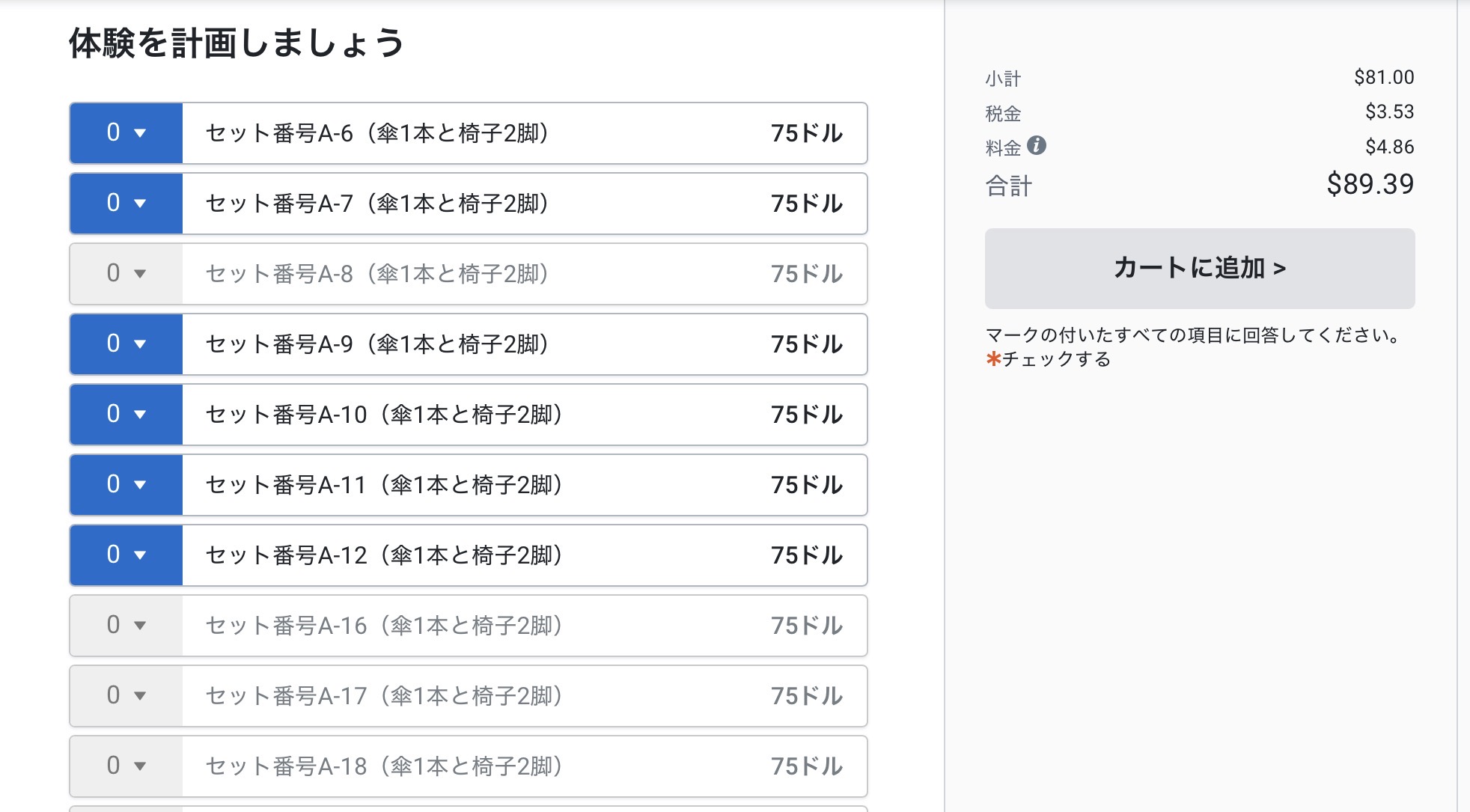Open the quantity dropdown for セット番号A-10
The image size is (1470, 812).
coord(125,415)
